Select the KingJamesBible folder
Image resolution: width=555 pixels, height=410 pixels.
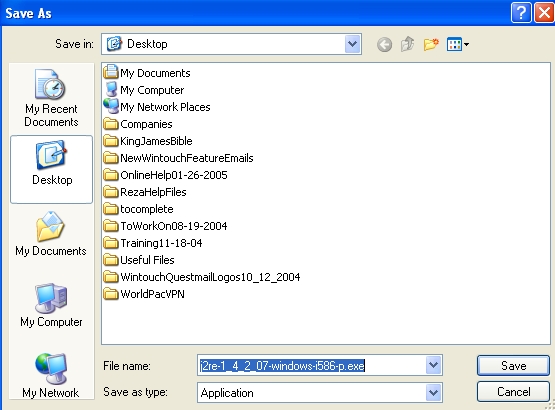[148, 141]
